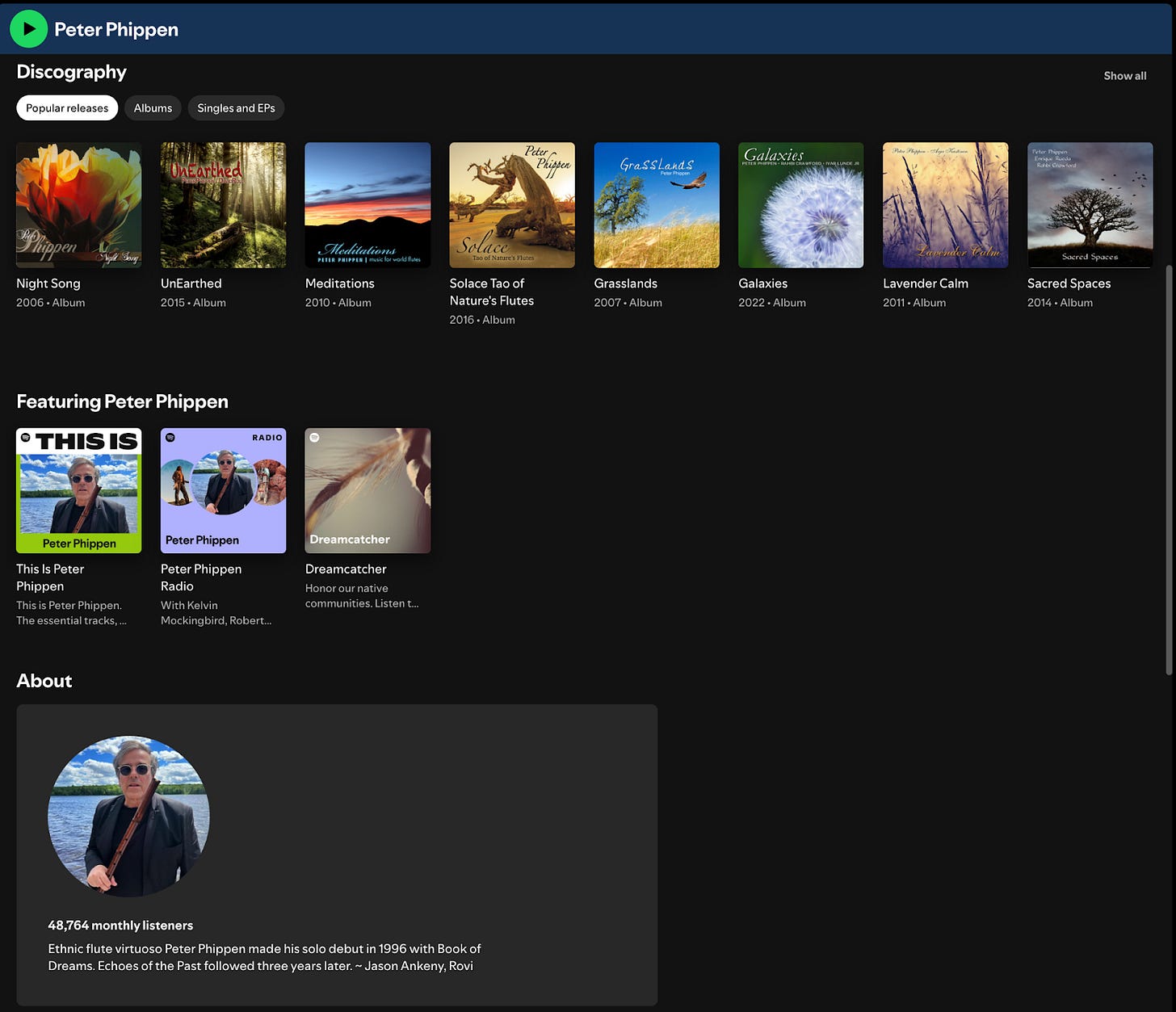Click the Featuring Peter Phippen heading

pos(122,401)
